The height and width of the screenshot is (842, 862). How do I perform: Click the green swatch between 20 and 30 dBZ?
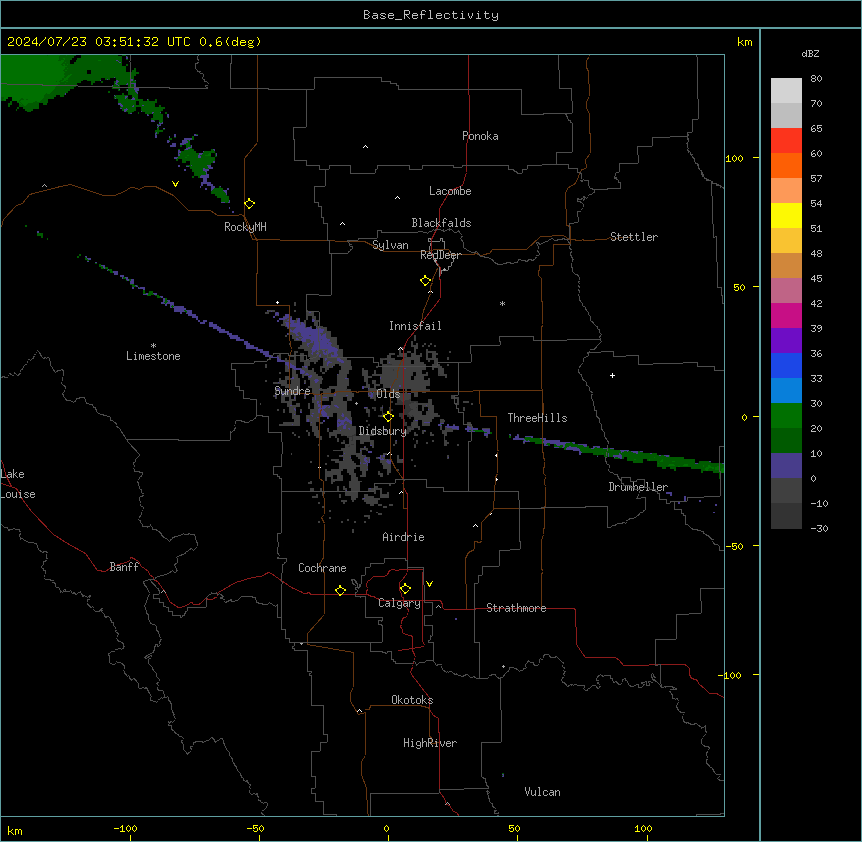click(x=786, y=416)
